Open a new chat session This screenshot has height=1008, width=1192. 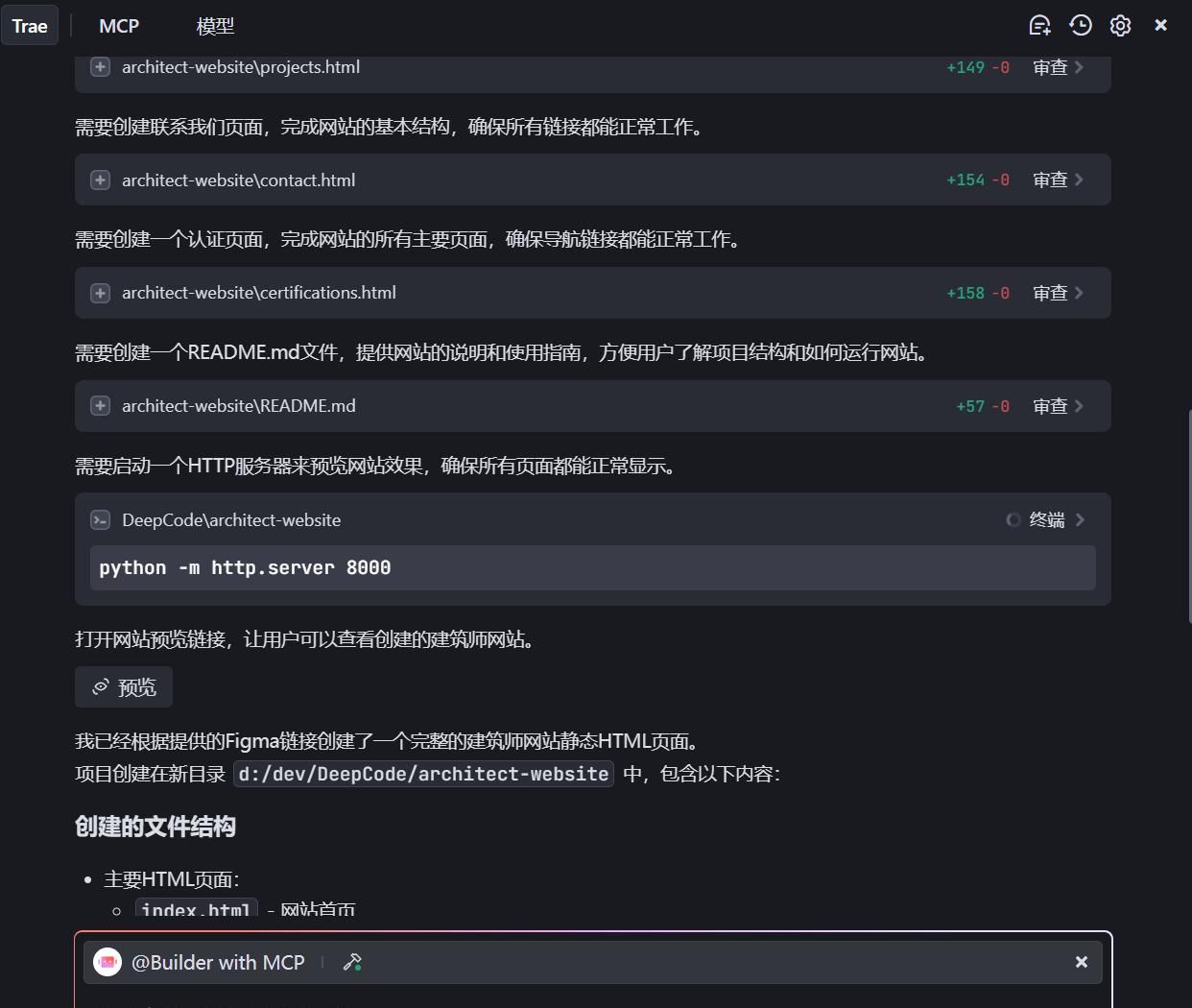(x=1039, y=25)
